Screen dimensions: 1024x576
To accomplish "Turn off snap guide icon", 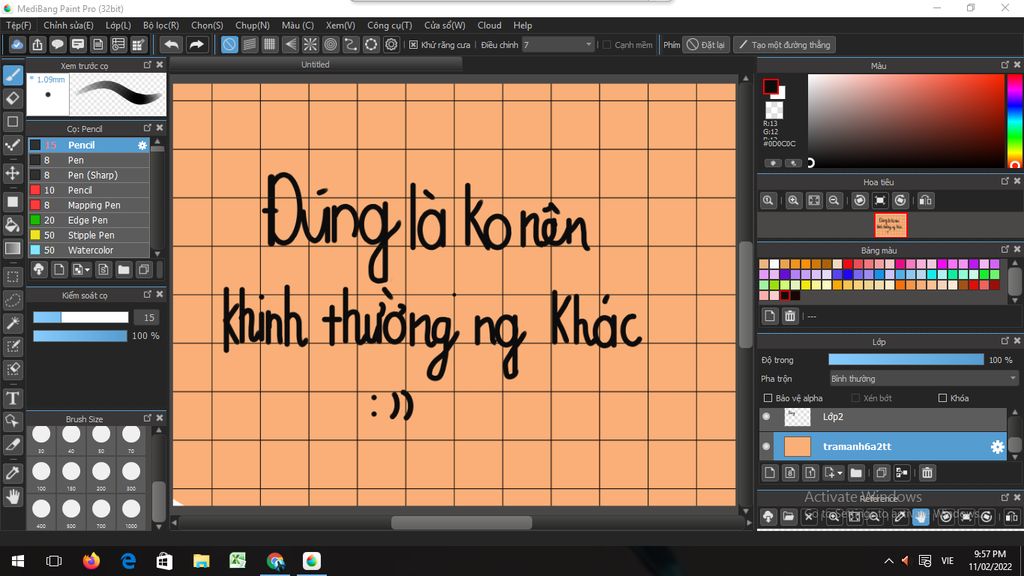I will 229,44.
